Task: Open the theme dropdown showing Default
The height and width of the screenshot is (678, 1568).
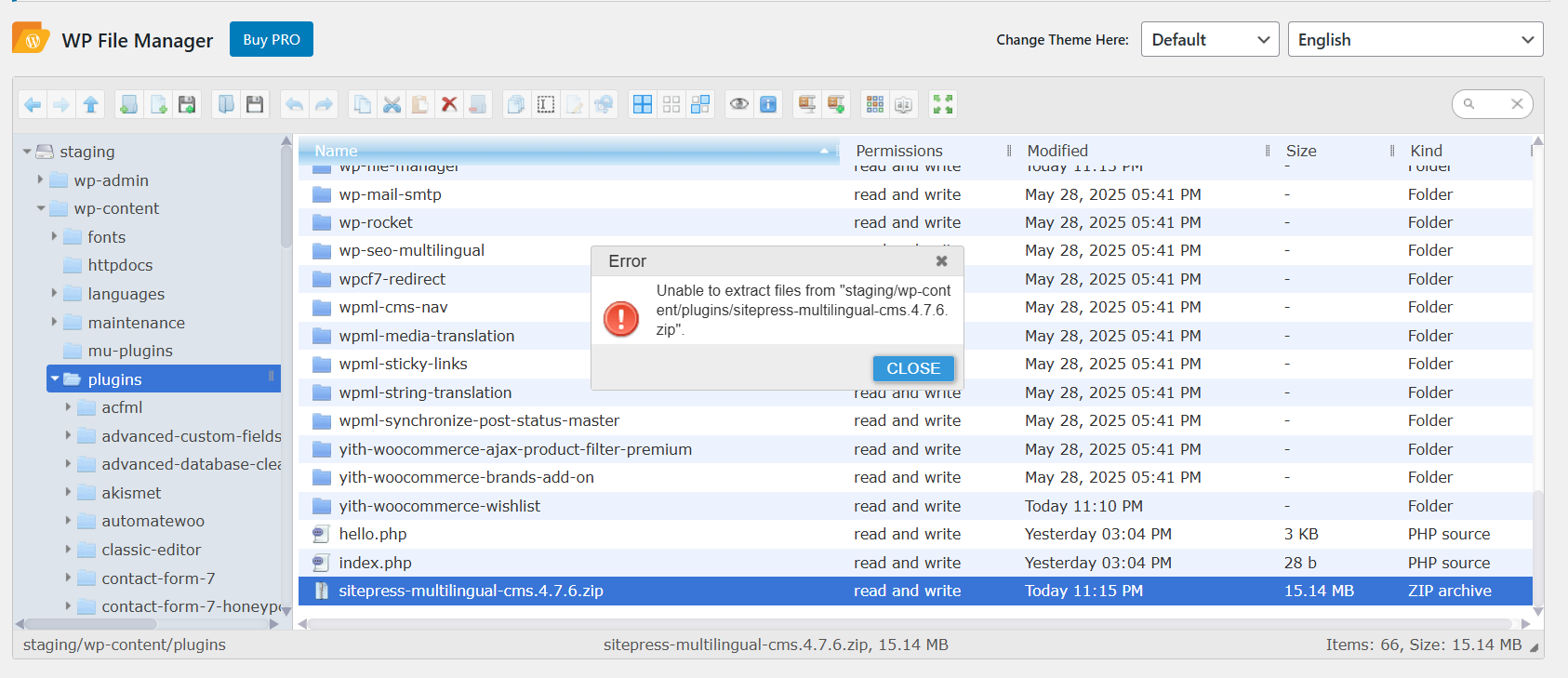Action: 1210,39
